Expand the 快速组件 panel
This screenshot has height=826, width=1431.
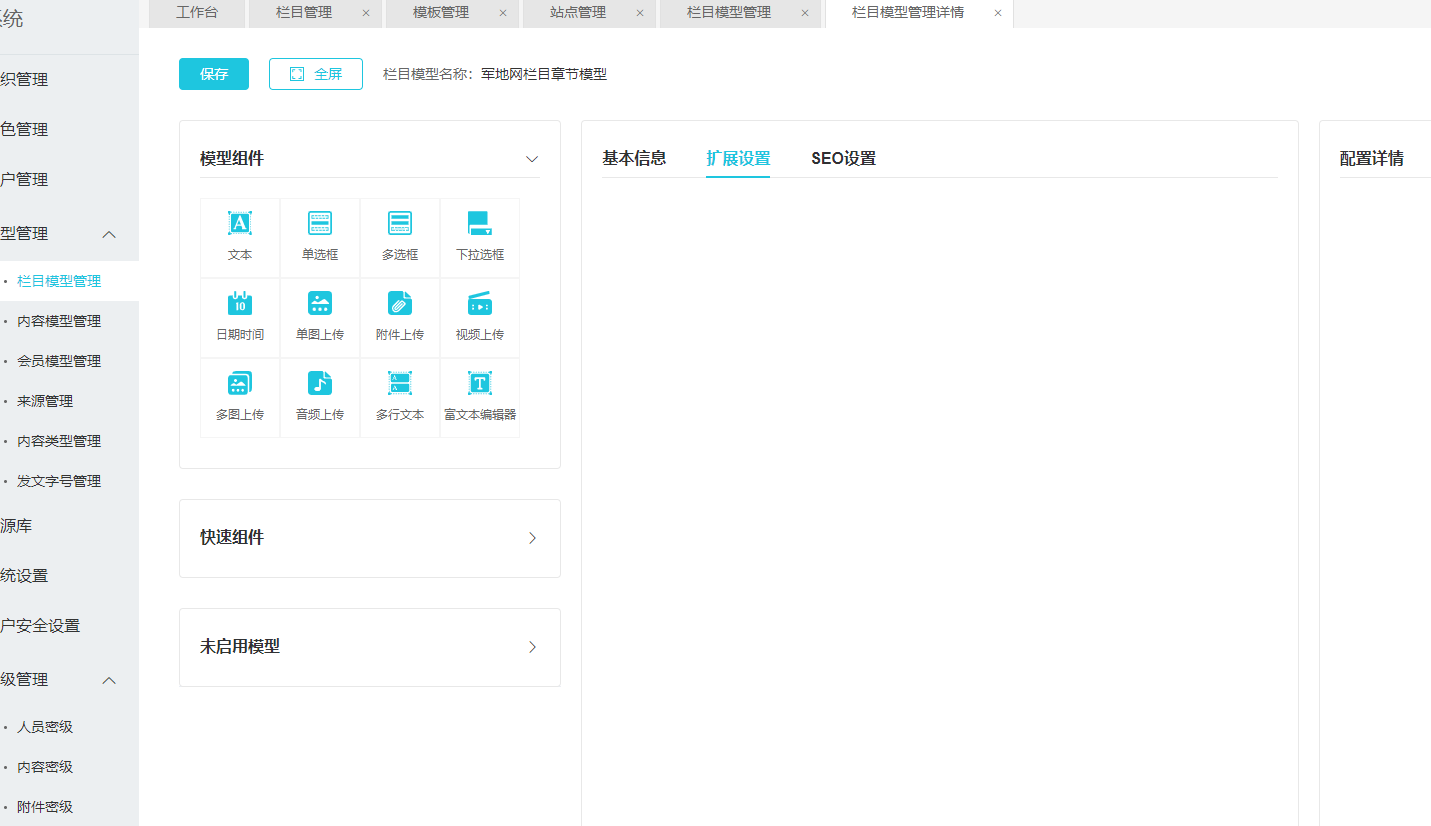click(x=532, y=538)
